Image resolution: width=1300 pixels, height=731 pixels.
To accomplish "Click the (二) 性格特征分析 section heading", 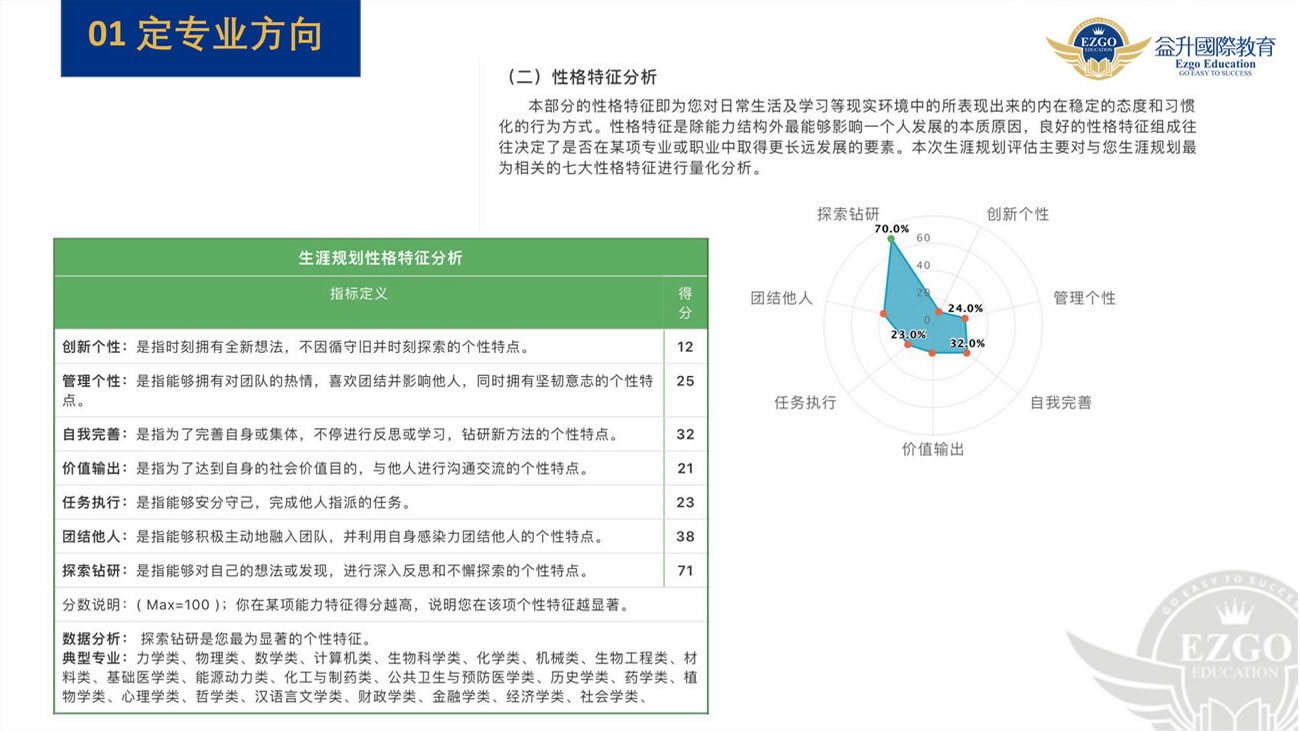I will [581, 77].
